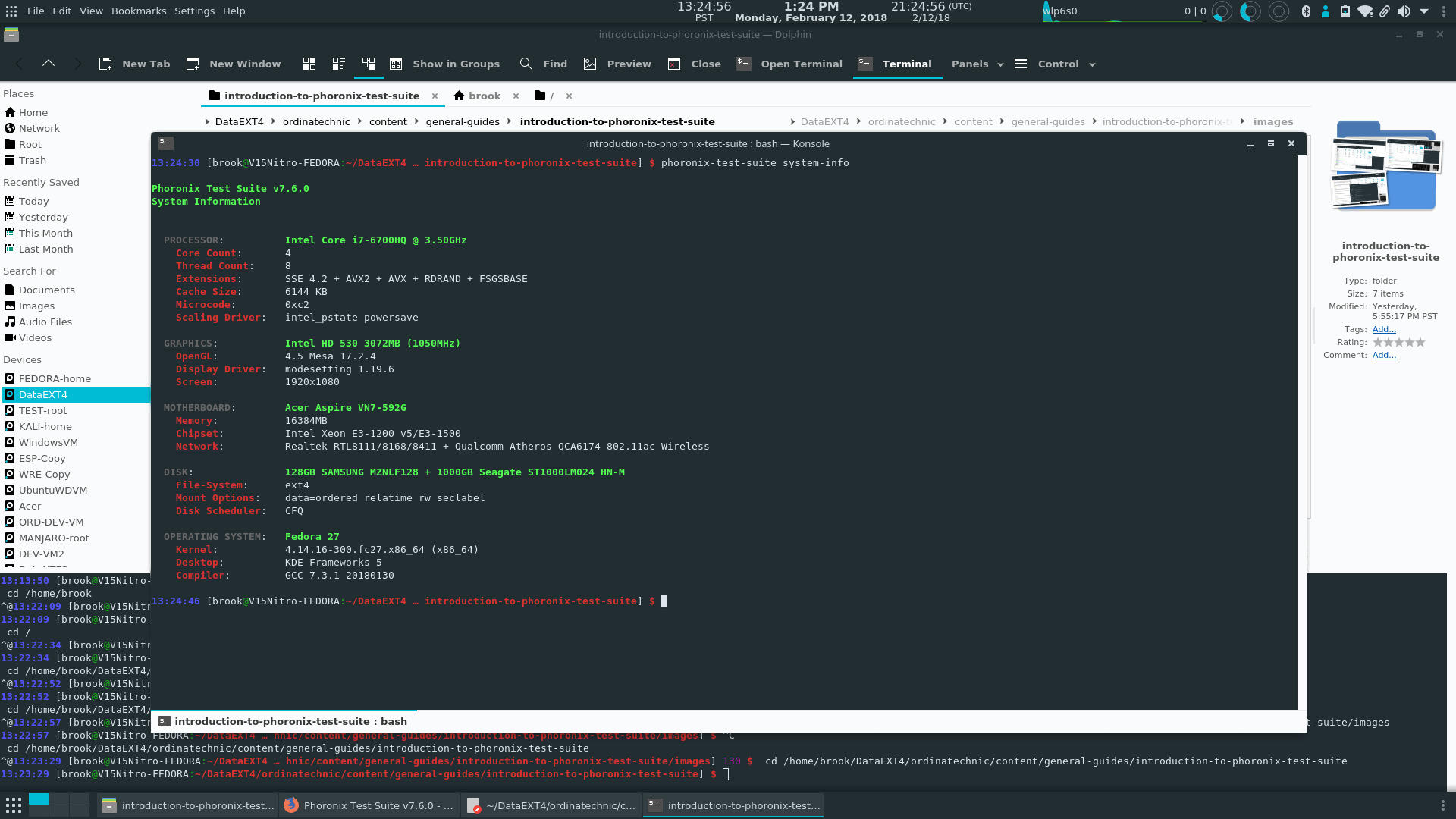Close the introduction-to-phoronix-test-suite tab
Viewport: 1456px width, 819px height.
click(x=435, y=96)
